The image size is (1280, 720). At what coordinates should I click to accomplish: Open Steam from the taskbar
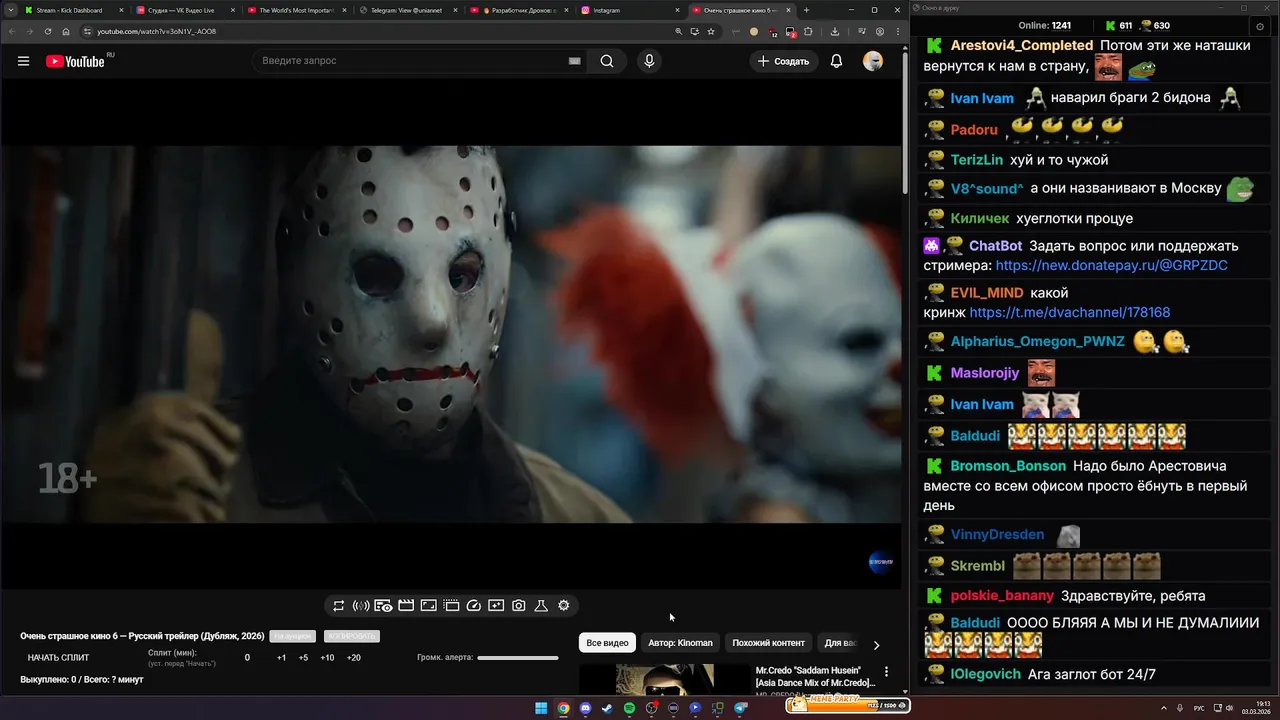coord(607,708)
